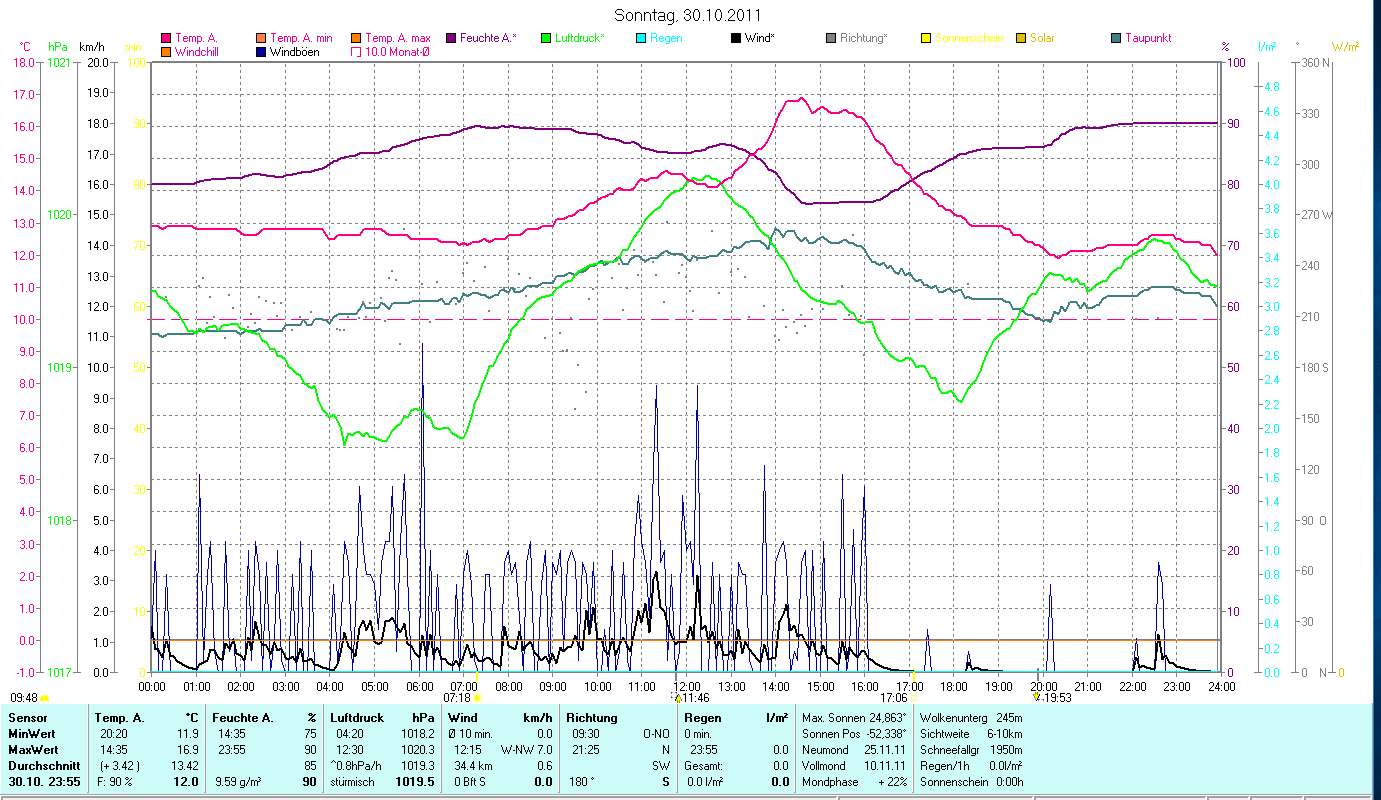The width and height of the screenshot is (1381, 800).
Task: Click the current pressure 1019.5
Action: [x=416, y=782]
